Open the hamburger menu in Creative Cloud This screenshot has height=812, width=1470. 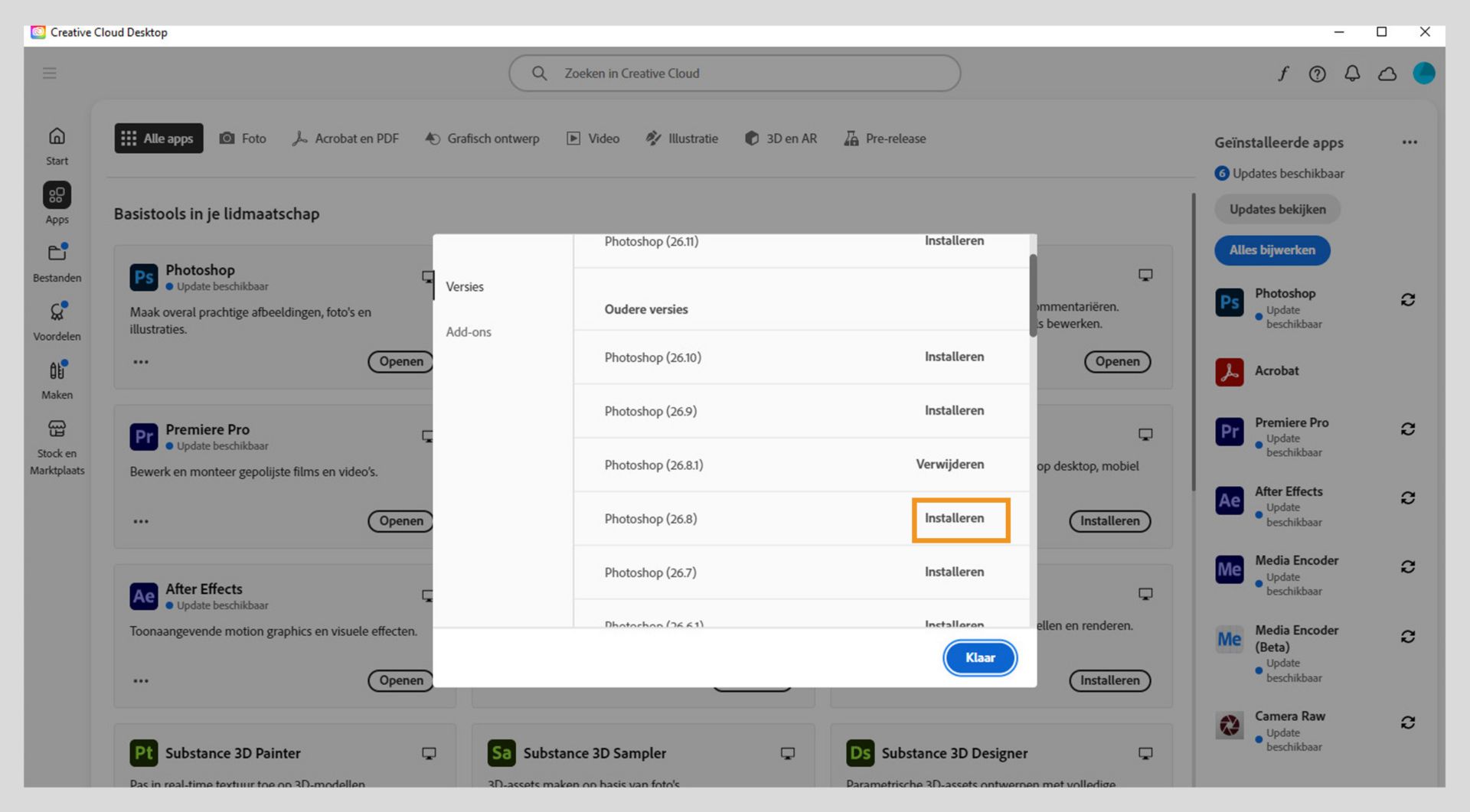[x=50, y=73]
